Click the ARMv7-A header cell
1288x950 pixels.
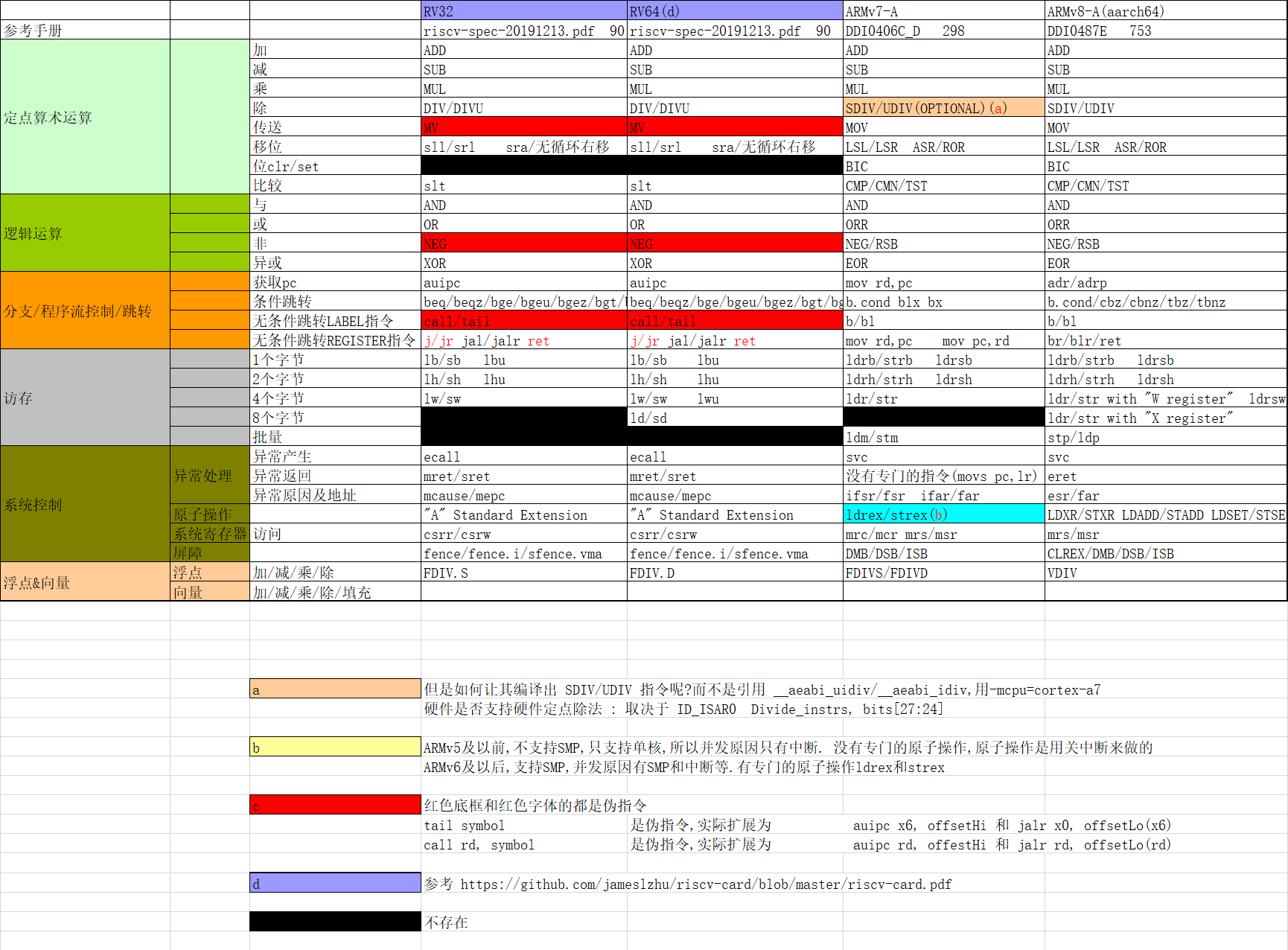pos(942,11)
